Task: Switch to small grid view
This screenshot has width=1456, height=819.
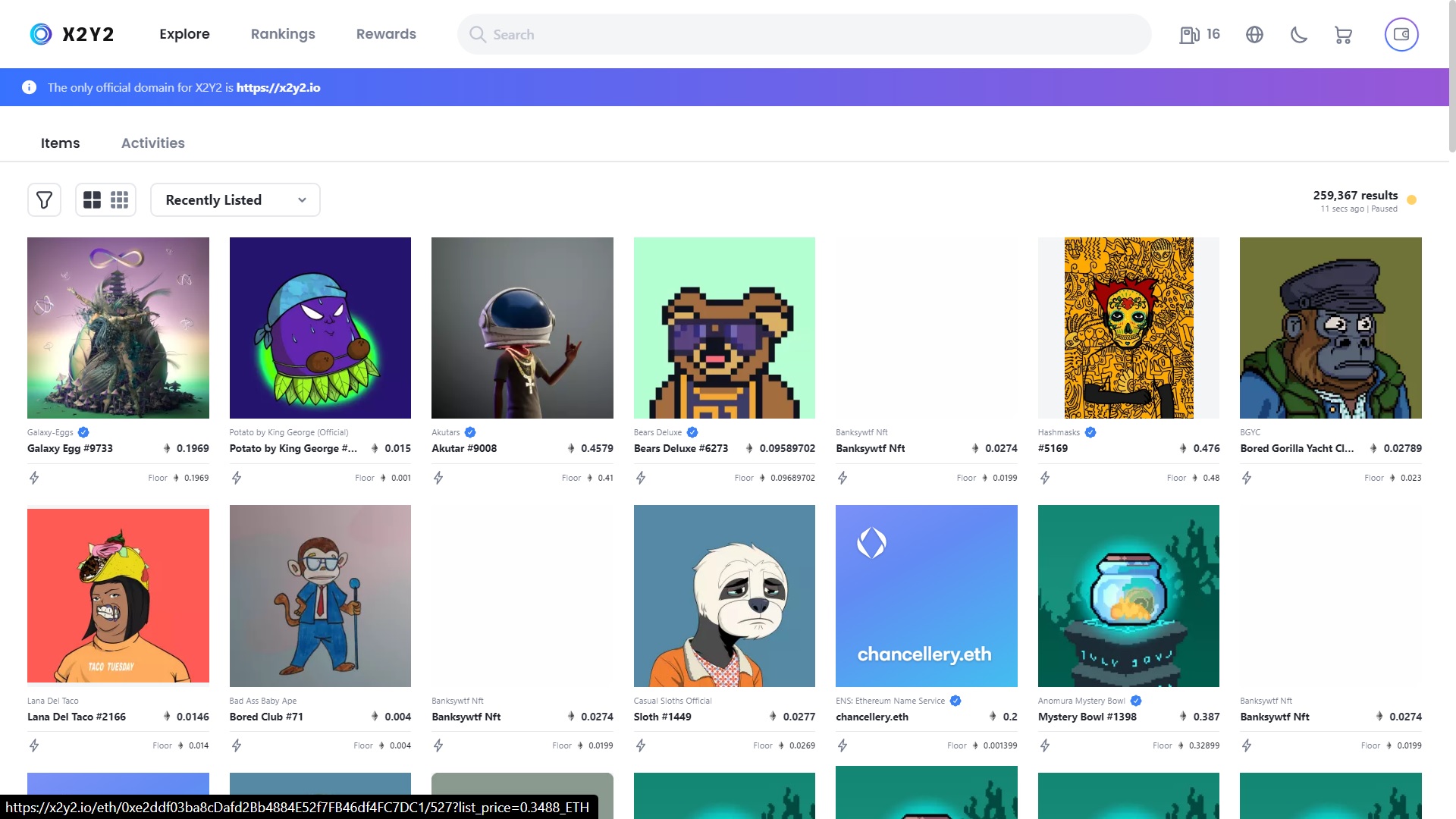Action: pos(119,200)
